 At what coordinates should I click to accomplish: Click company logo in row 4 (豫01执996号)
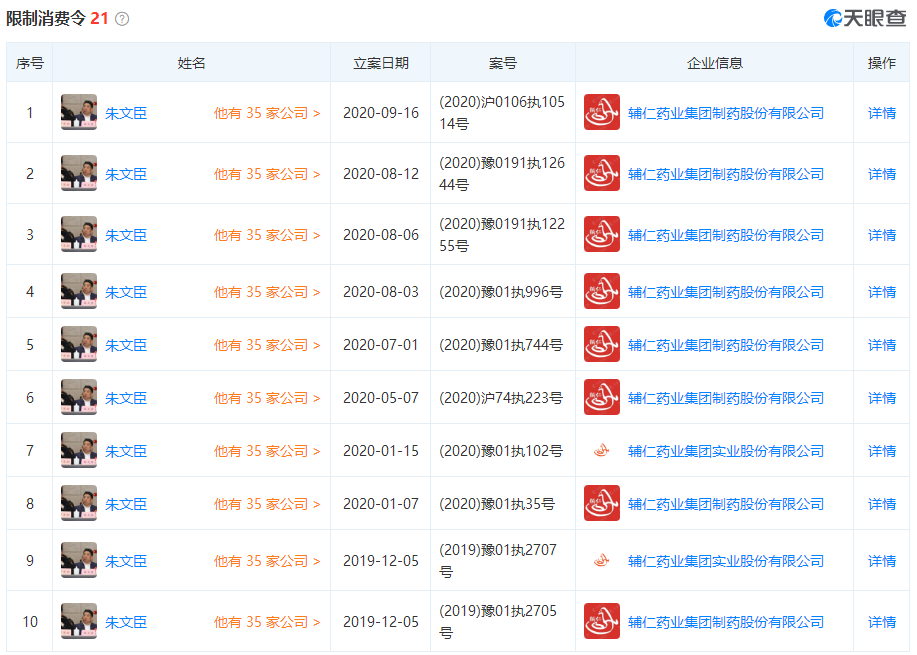pos(602,291)
